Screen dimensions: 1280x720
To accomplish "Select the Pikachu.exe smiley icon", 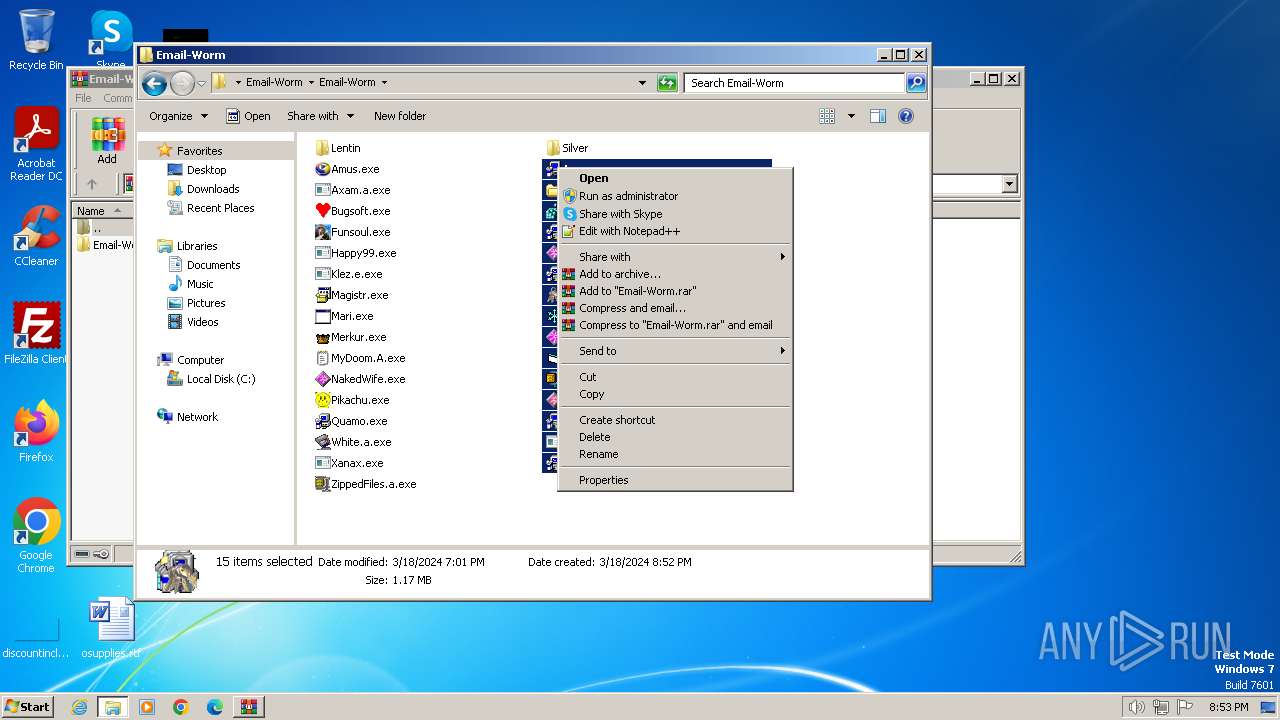I will [x=322, y=400].
